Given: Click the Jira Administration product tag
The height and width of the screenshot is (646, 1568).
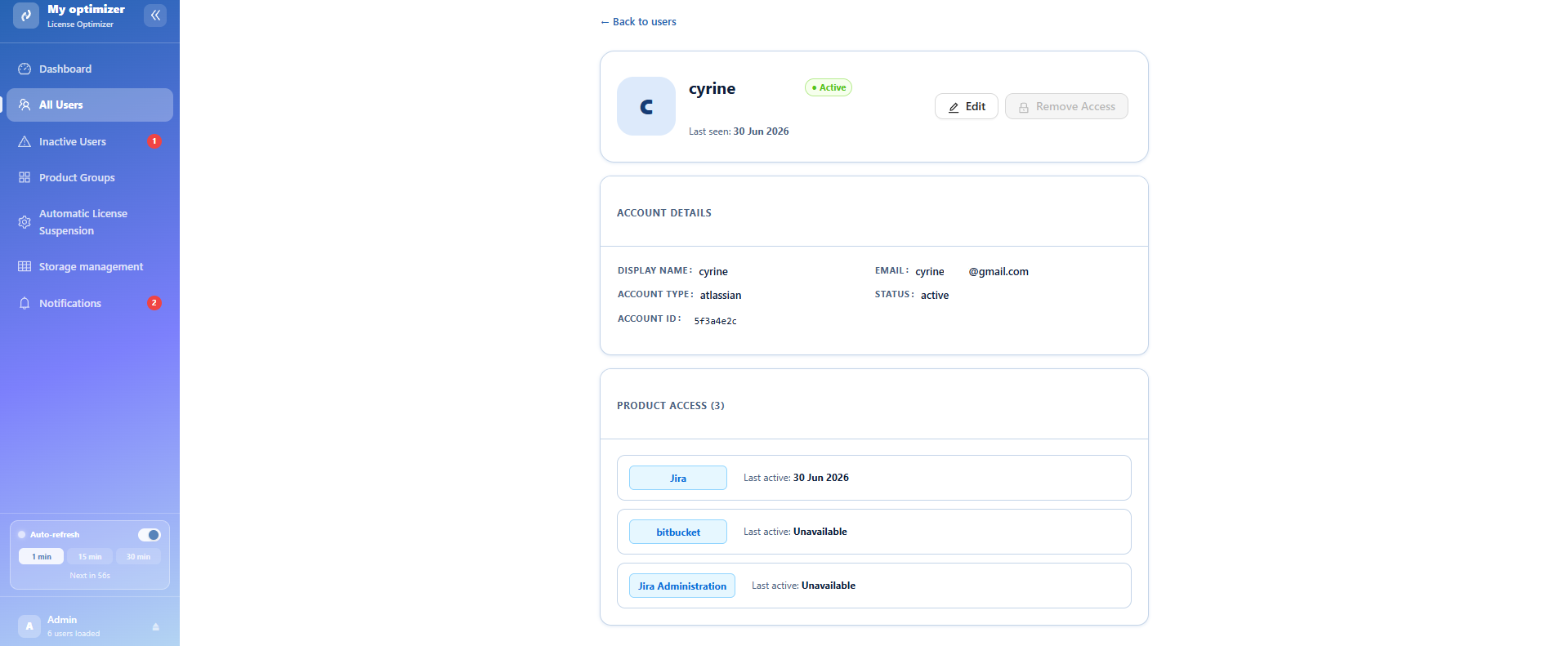Looking at the screenshot, I should [x=682, y=586].
